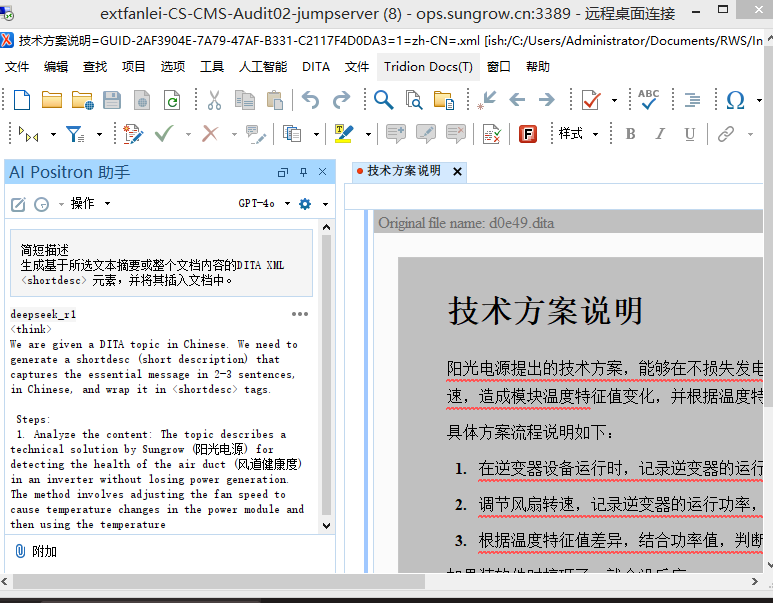The width and height of the screenshot is (773, 603).
Task: Click 附加 attach button
Action: [x=36, y=551]
